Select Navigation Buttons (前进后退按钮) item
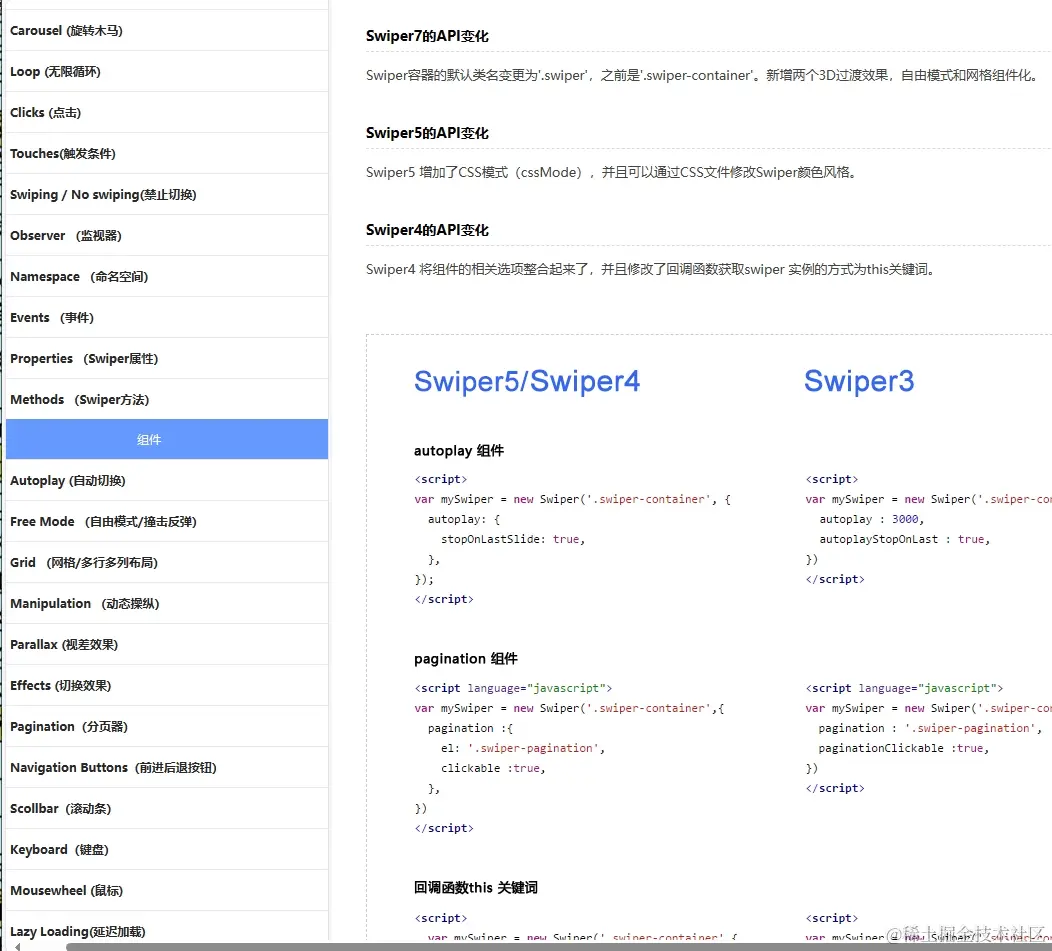 [166, 766]
